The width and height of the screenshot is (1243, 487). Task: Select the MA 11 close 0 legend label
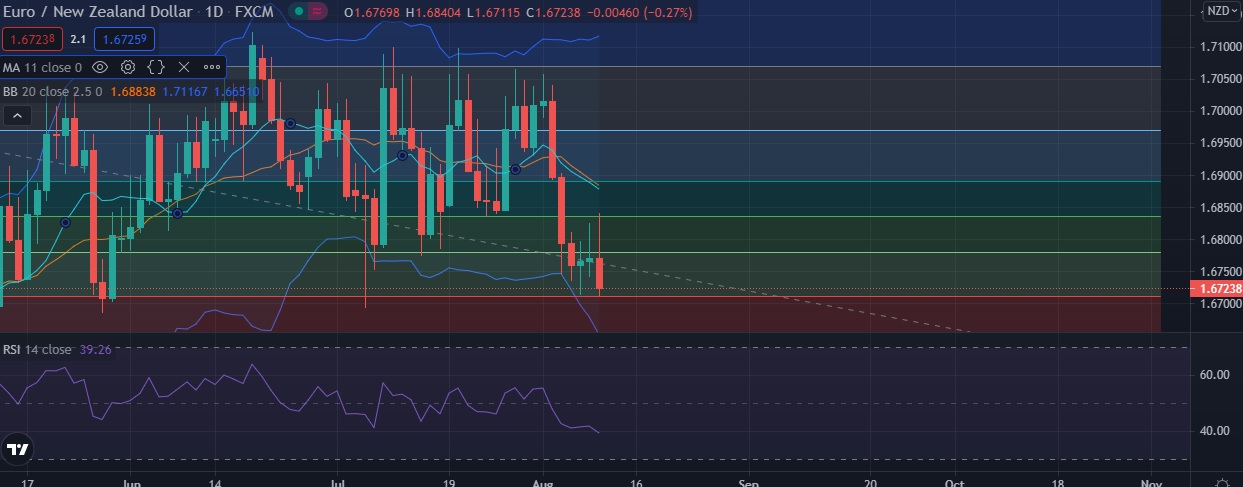(42, 68)
